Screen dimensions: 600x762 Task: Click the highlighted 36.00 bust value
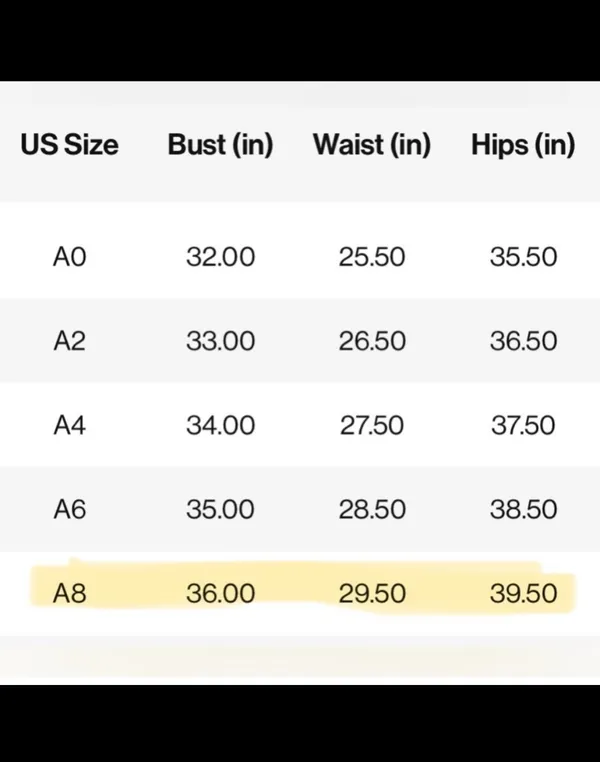tap(221, 593)
